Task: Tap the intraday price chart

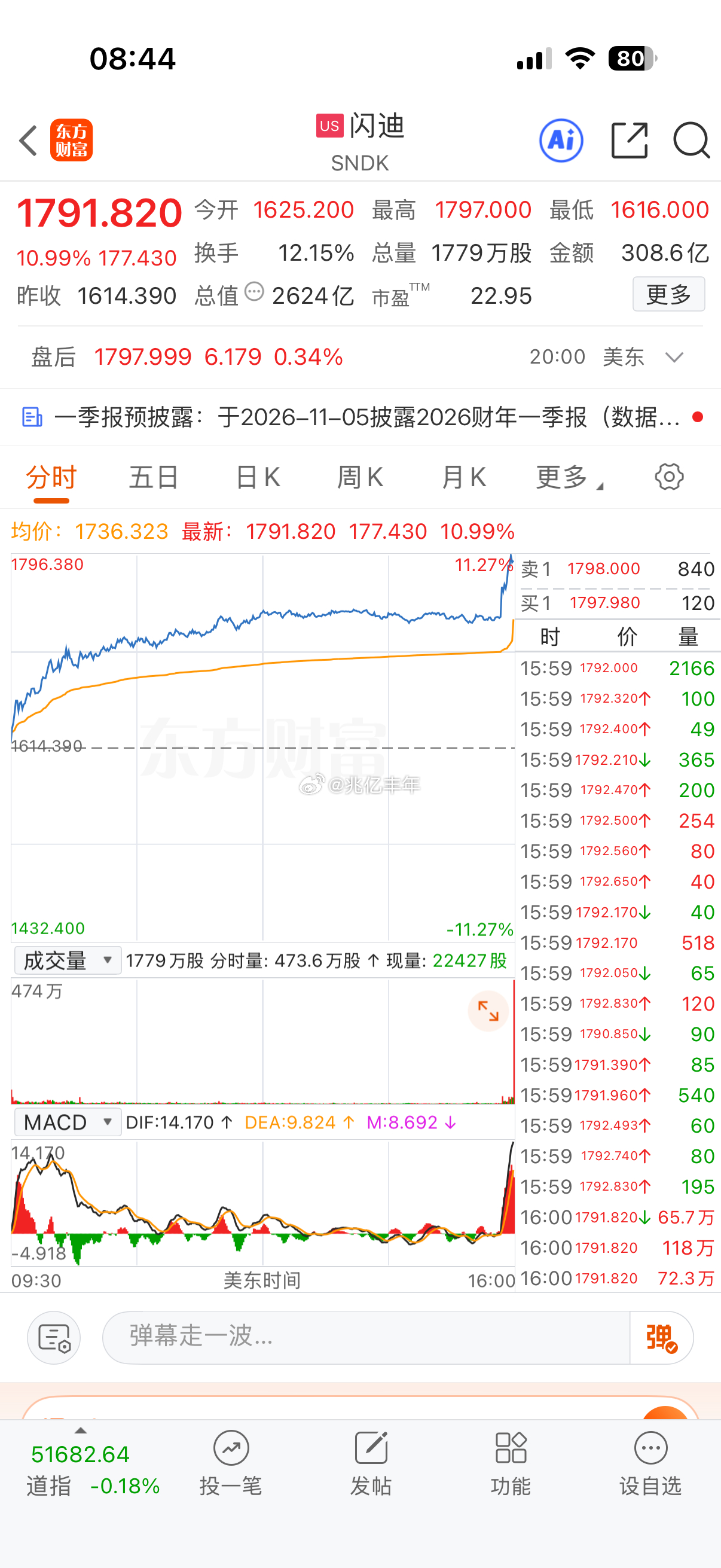Action: [263, 748]
